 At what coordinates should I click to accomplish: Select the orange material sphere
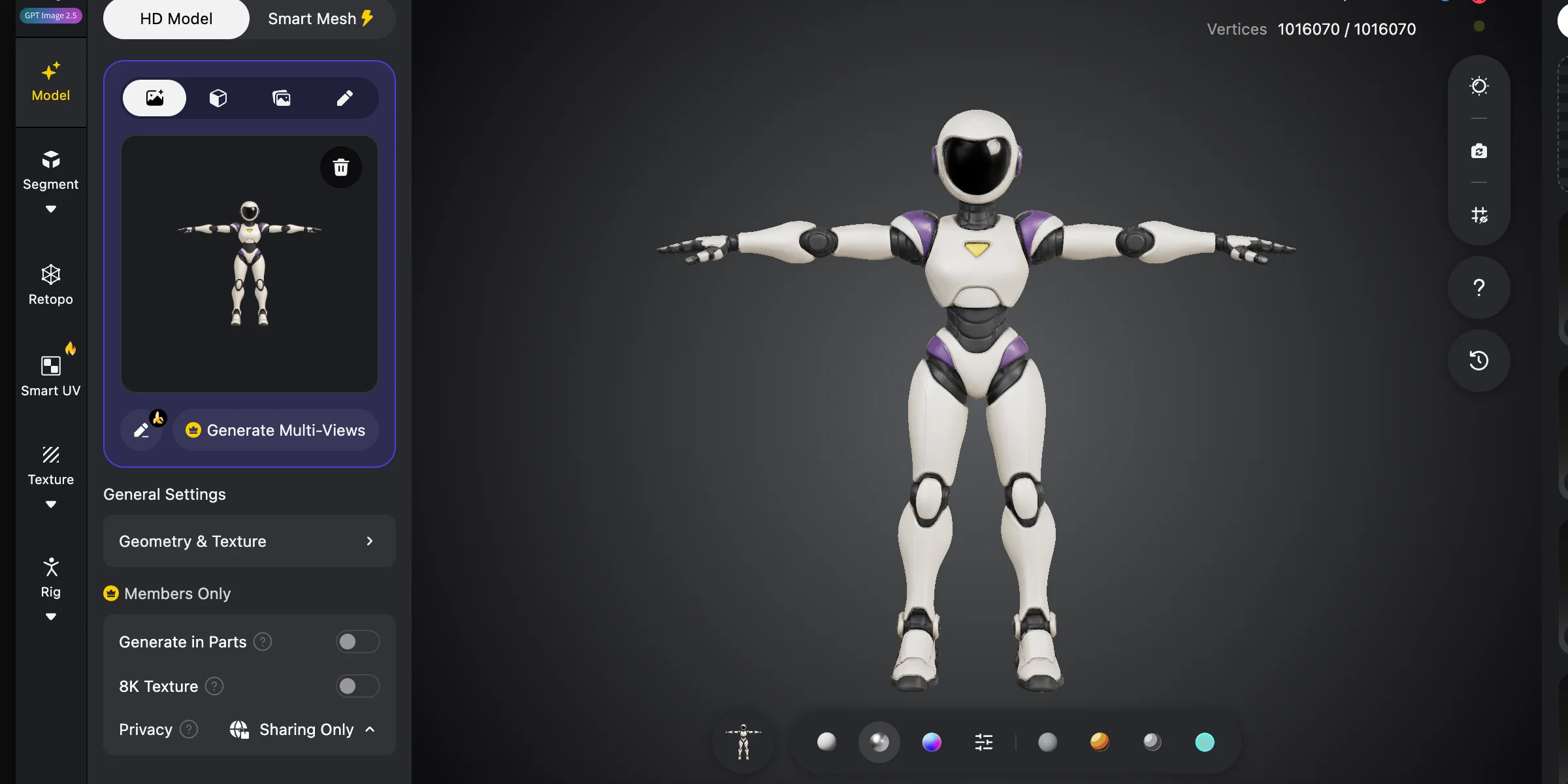coord(1100,742)
